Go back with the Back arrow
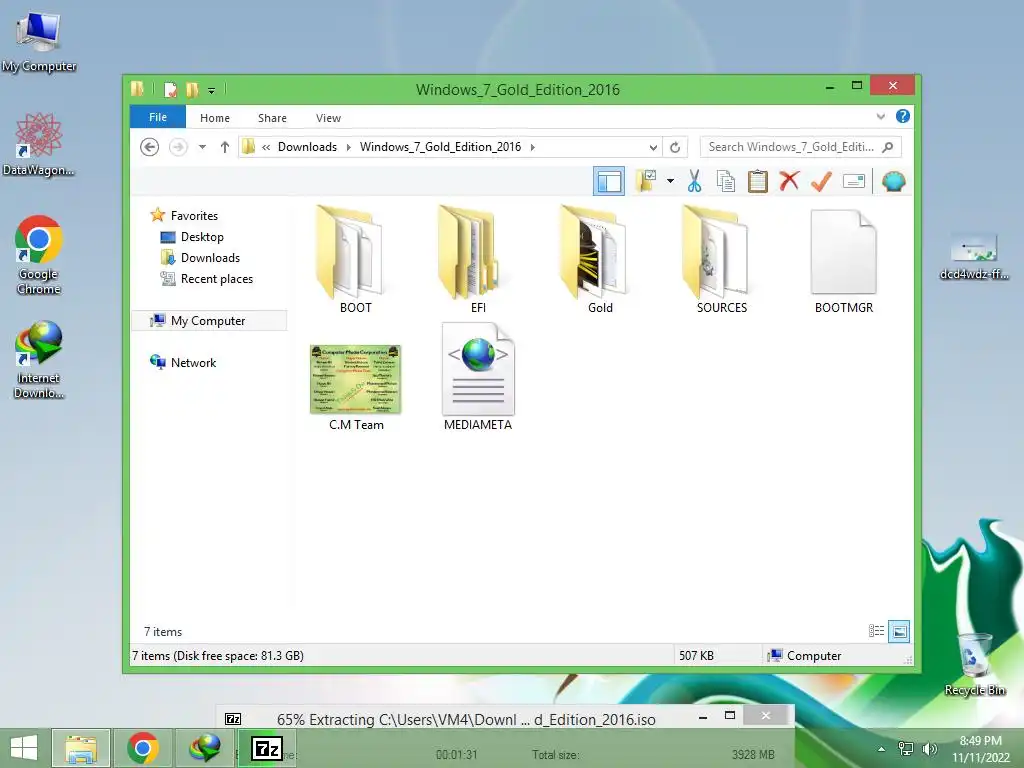Image resolution: width=1024 pixels, height=768 pixels. point(150,147)
